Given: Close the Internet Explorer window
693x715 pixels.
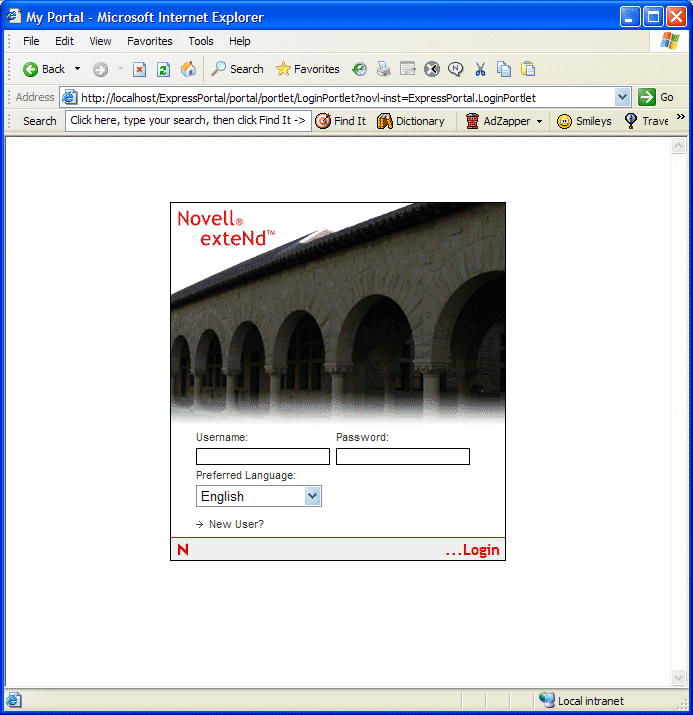Looking at the screenshot, I should tap(677, 17).
